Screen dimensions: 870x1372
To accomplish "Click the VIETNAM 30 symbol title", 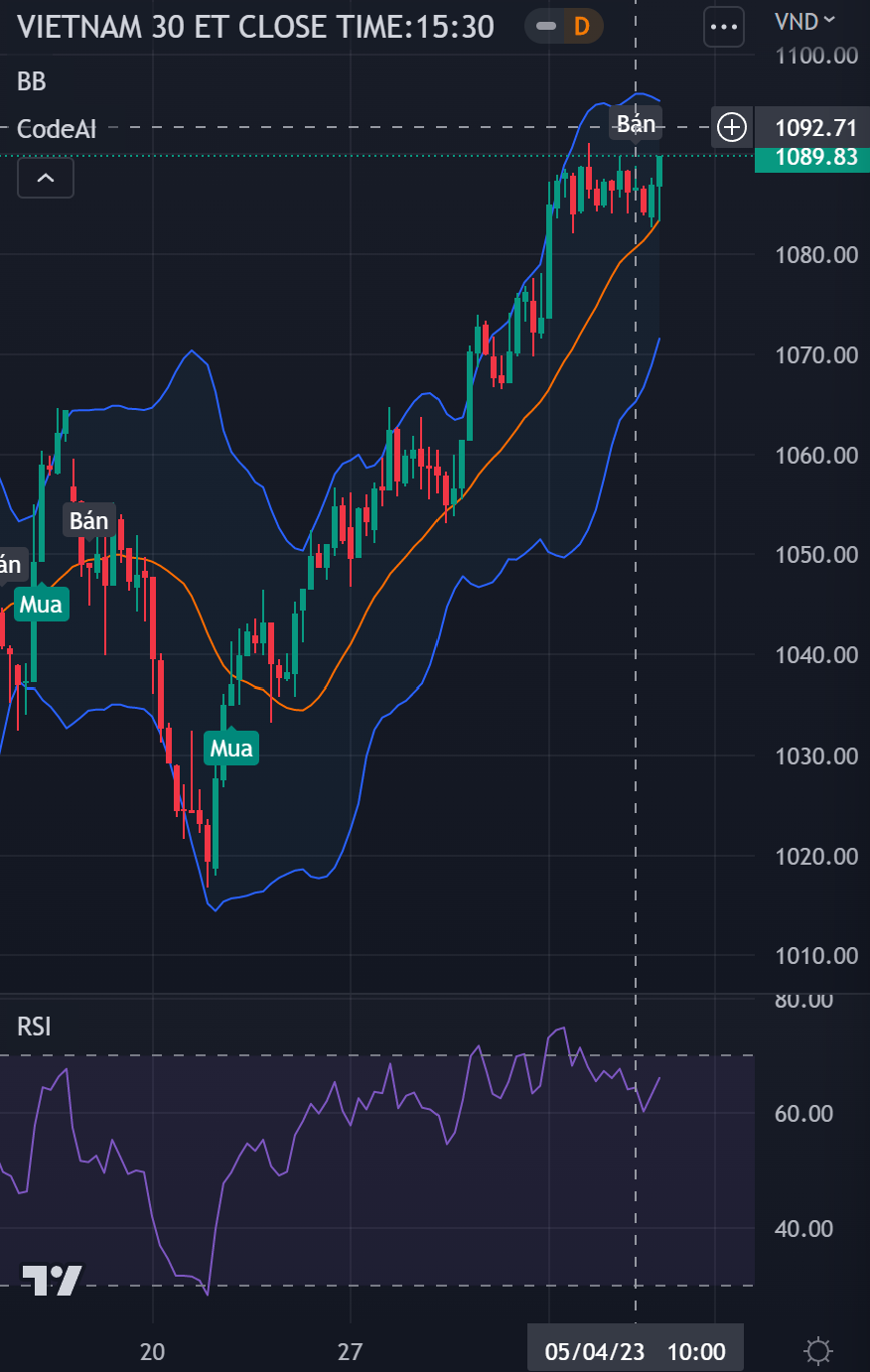I will coord(255,27).
